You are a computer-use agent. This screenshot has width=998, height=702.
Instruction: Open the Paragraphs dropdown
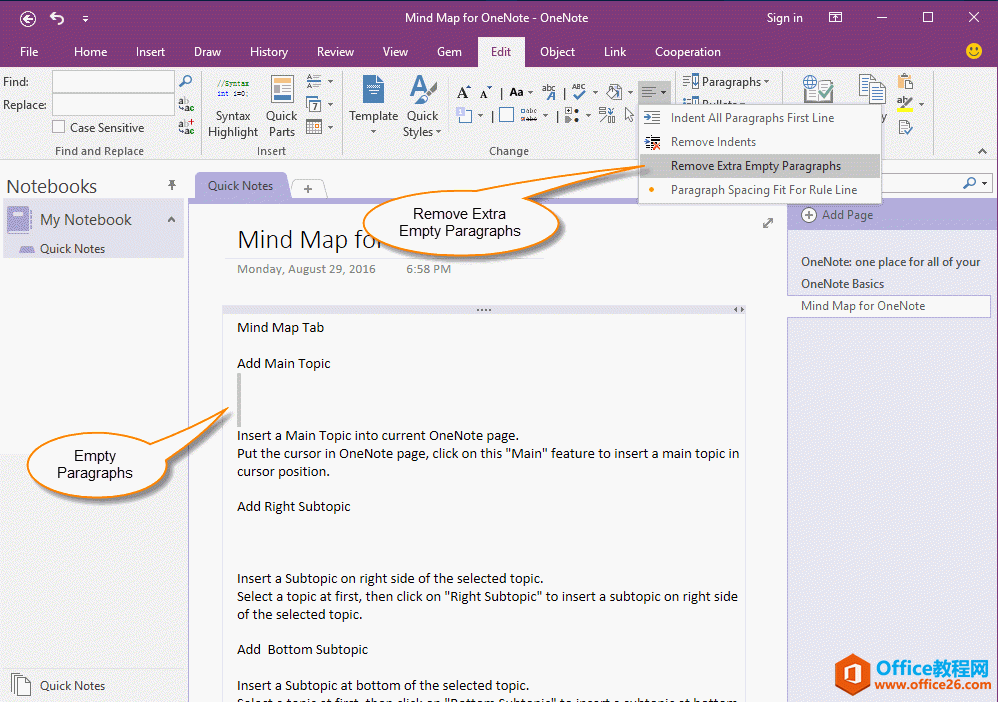click(x=726, y=81)
